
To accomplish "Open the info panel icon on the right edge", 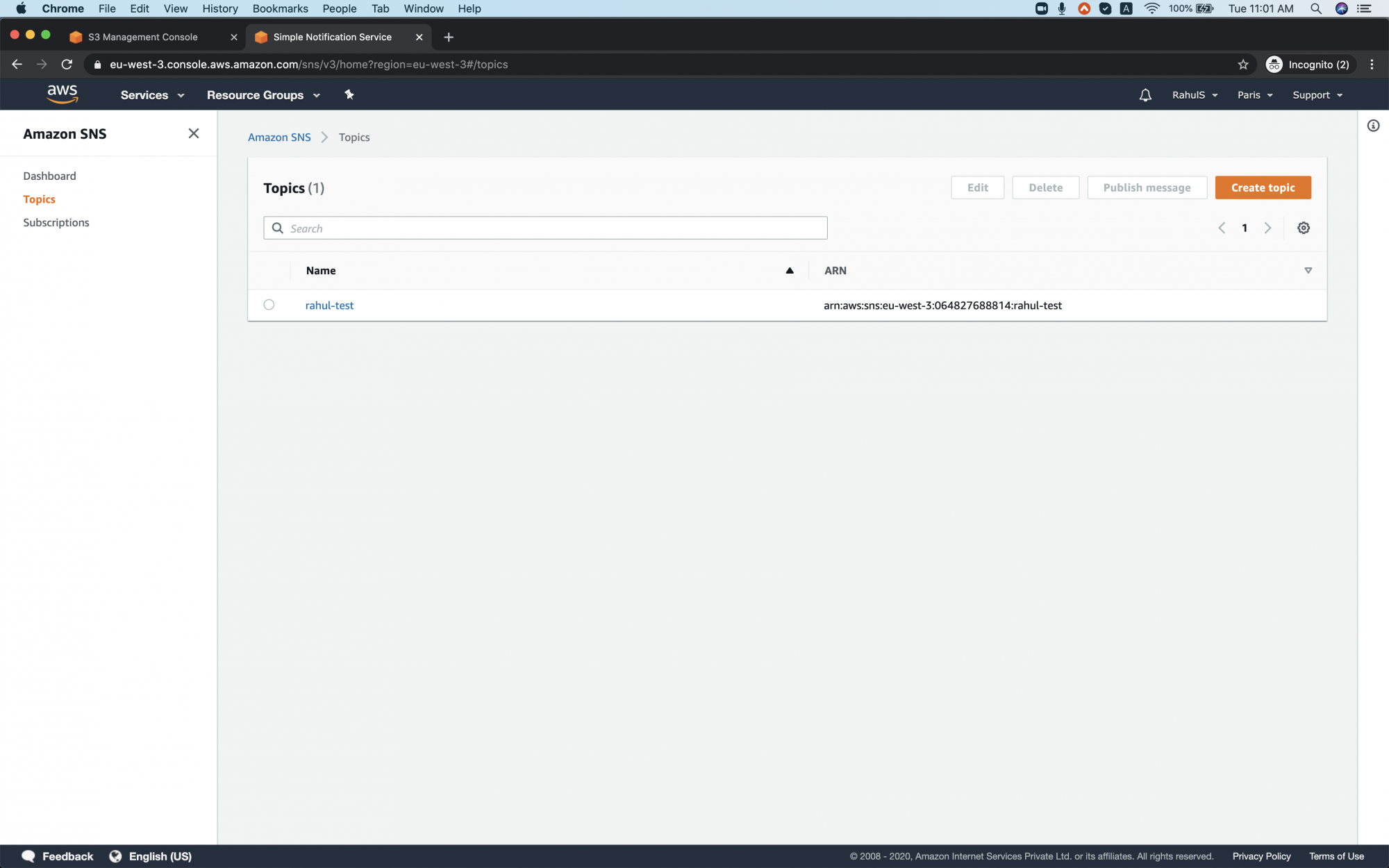I will (x=1373, y=126).
